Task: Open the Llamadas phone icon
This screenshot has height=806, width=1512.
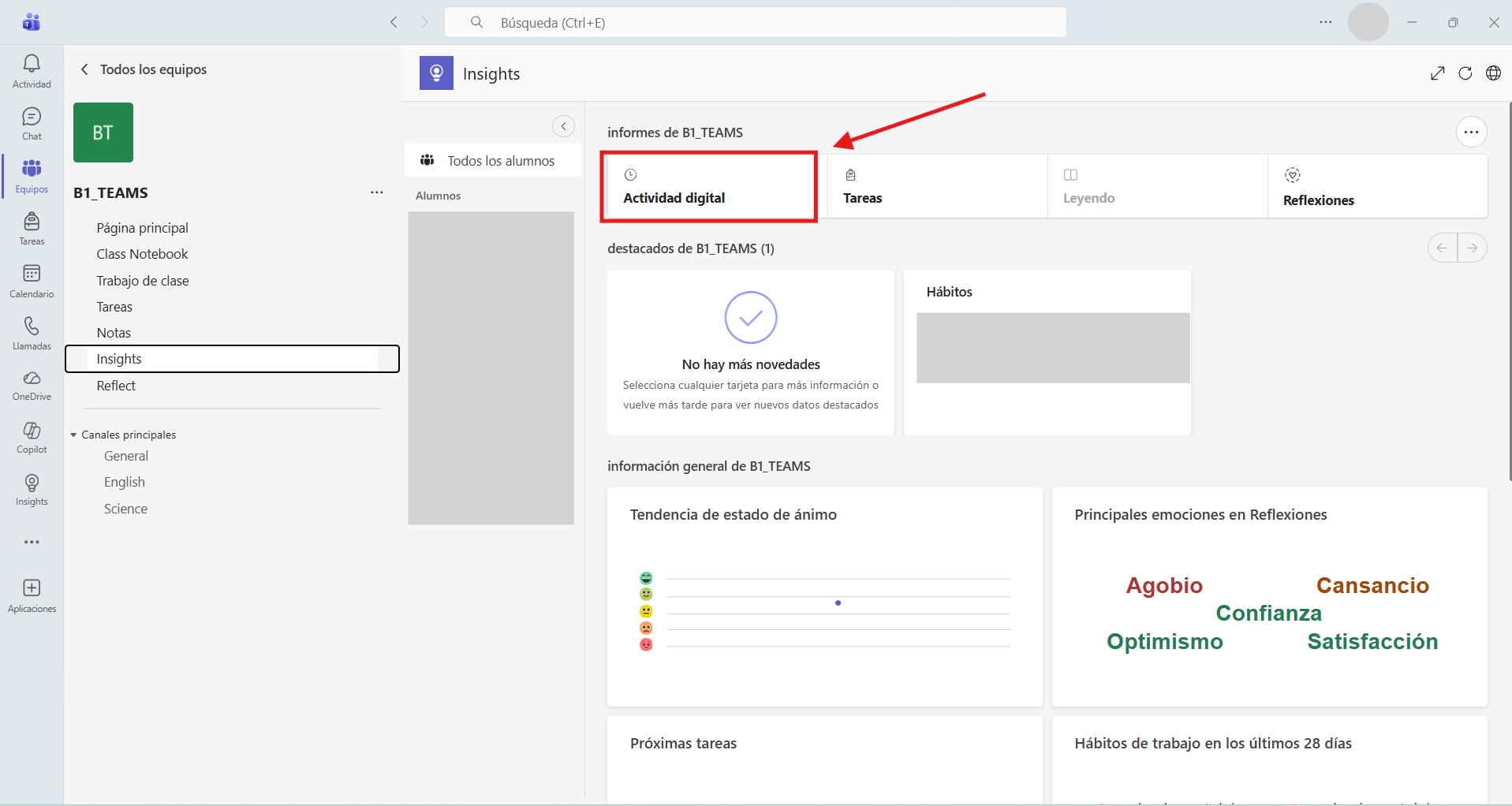Action: coord(32,334)
